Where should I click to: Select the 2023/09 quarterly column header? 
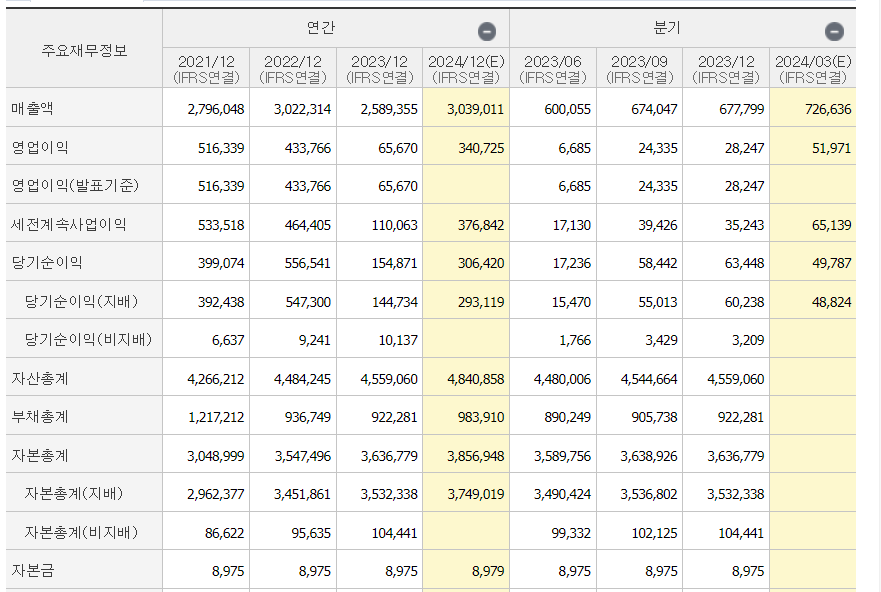(x=640, y=68)
